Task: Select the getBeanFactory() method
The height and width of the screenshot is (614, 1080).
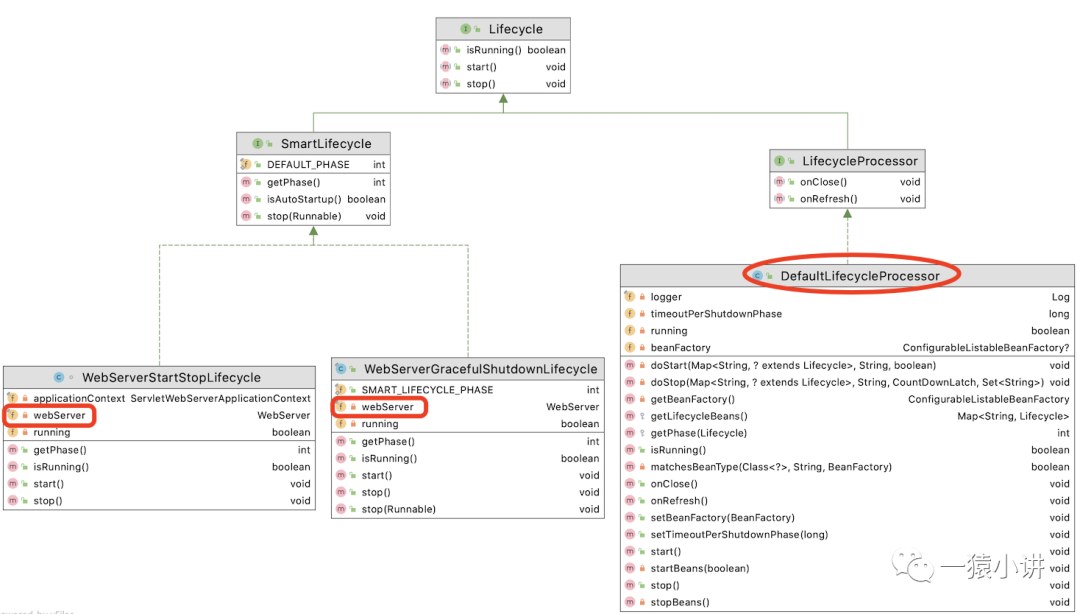Action: tap(847, 399)
